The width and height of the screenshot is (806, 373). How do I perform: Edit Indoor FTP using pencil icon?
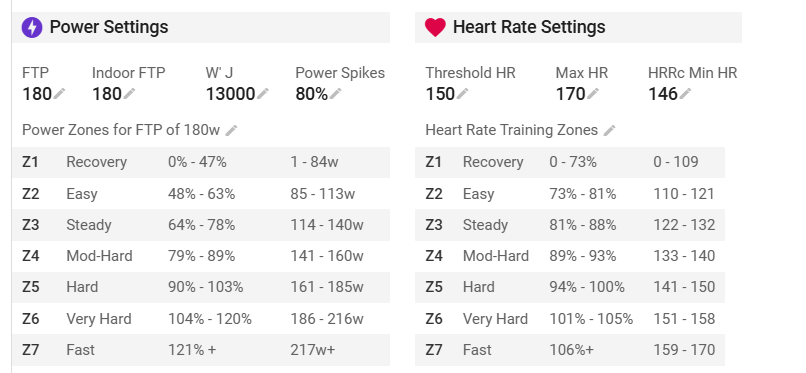(130, 94)
